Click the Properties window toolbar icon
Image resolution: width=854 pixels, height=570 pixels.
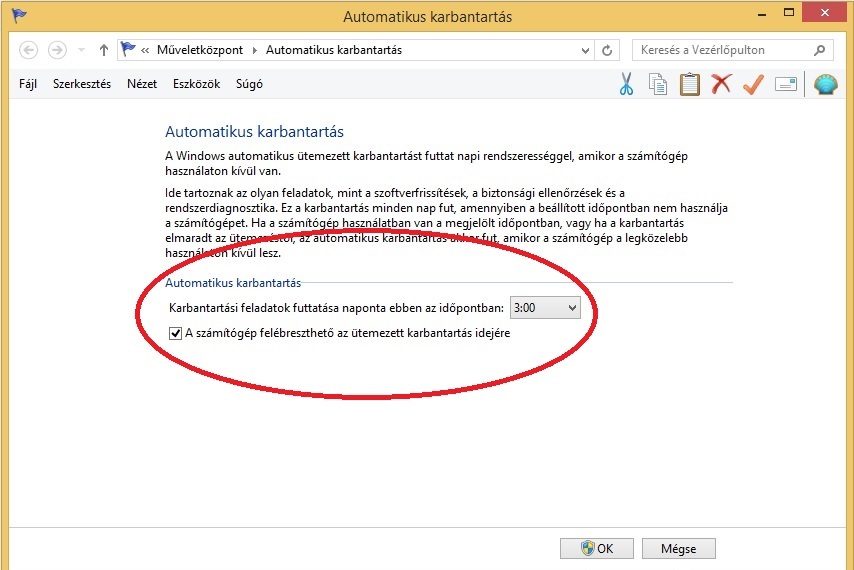point(785,84)
